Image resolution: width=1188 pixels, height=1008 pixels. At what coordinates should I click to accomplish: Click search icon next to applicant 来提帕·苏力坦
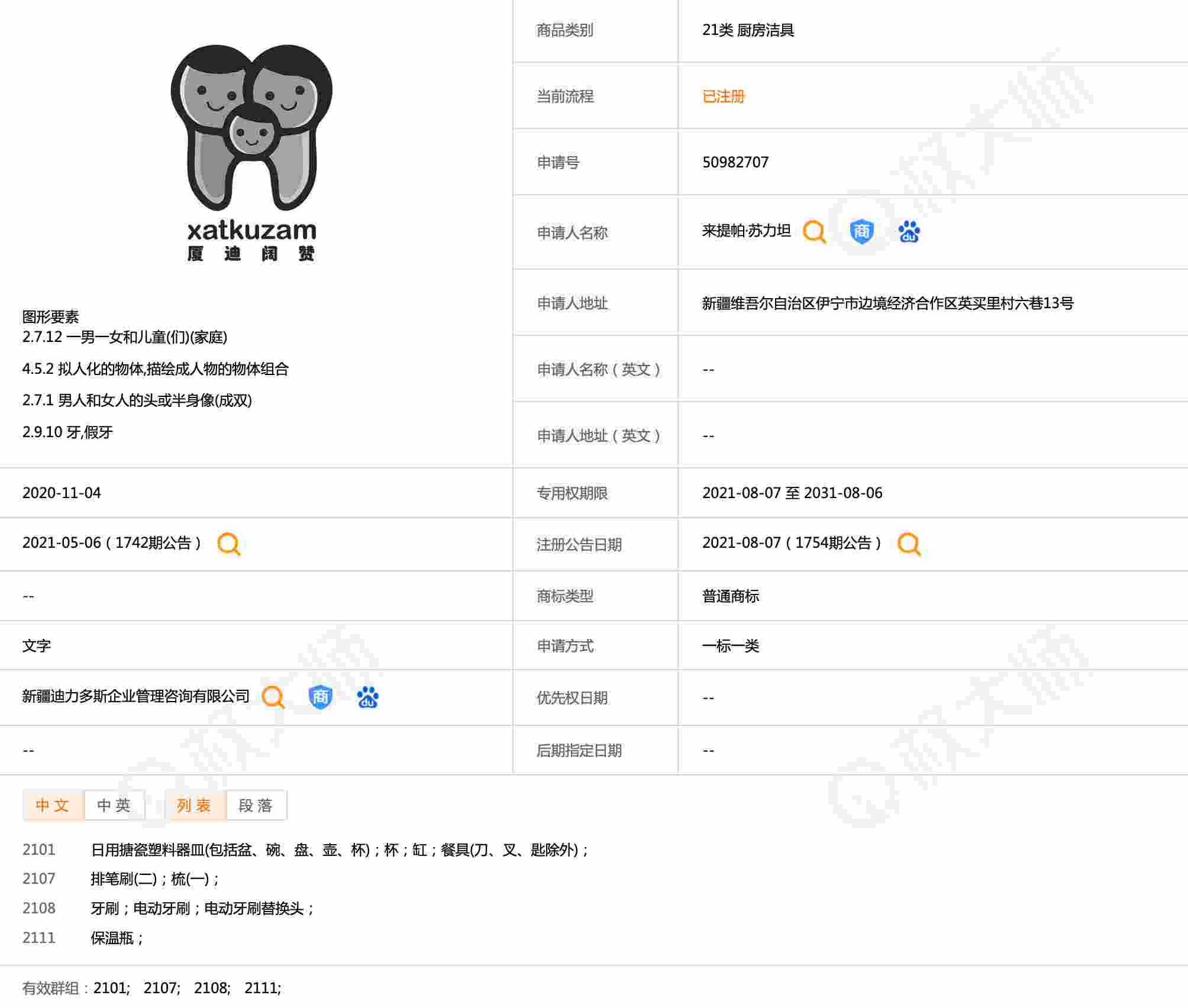(x=814, y=232)
